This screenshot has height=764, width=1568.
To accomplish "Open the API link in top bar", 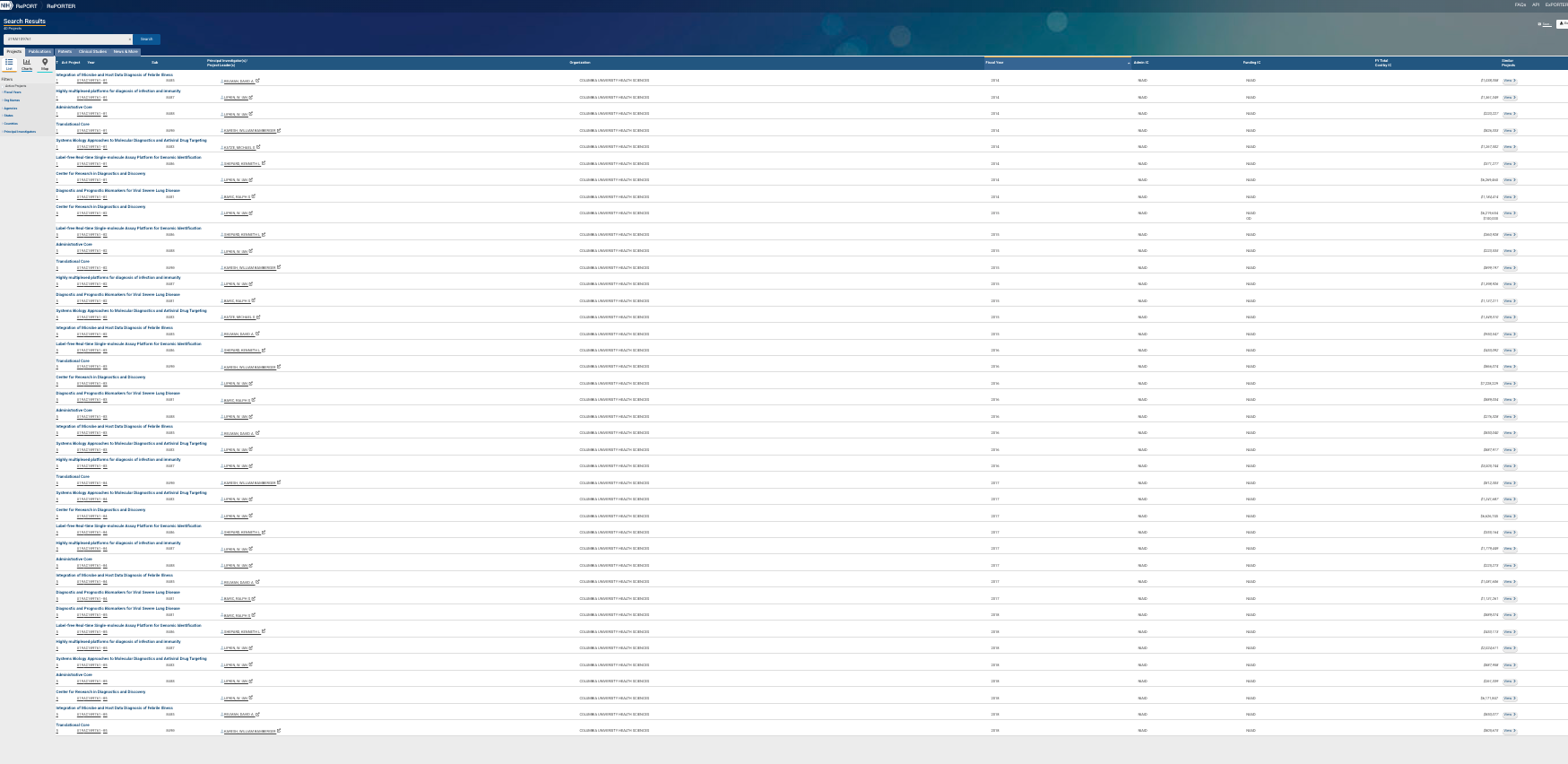I will [1536, 4].
